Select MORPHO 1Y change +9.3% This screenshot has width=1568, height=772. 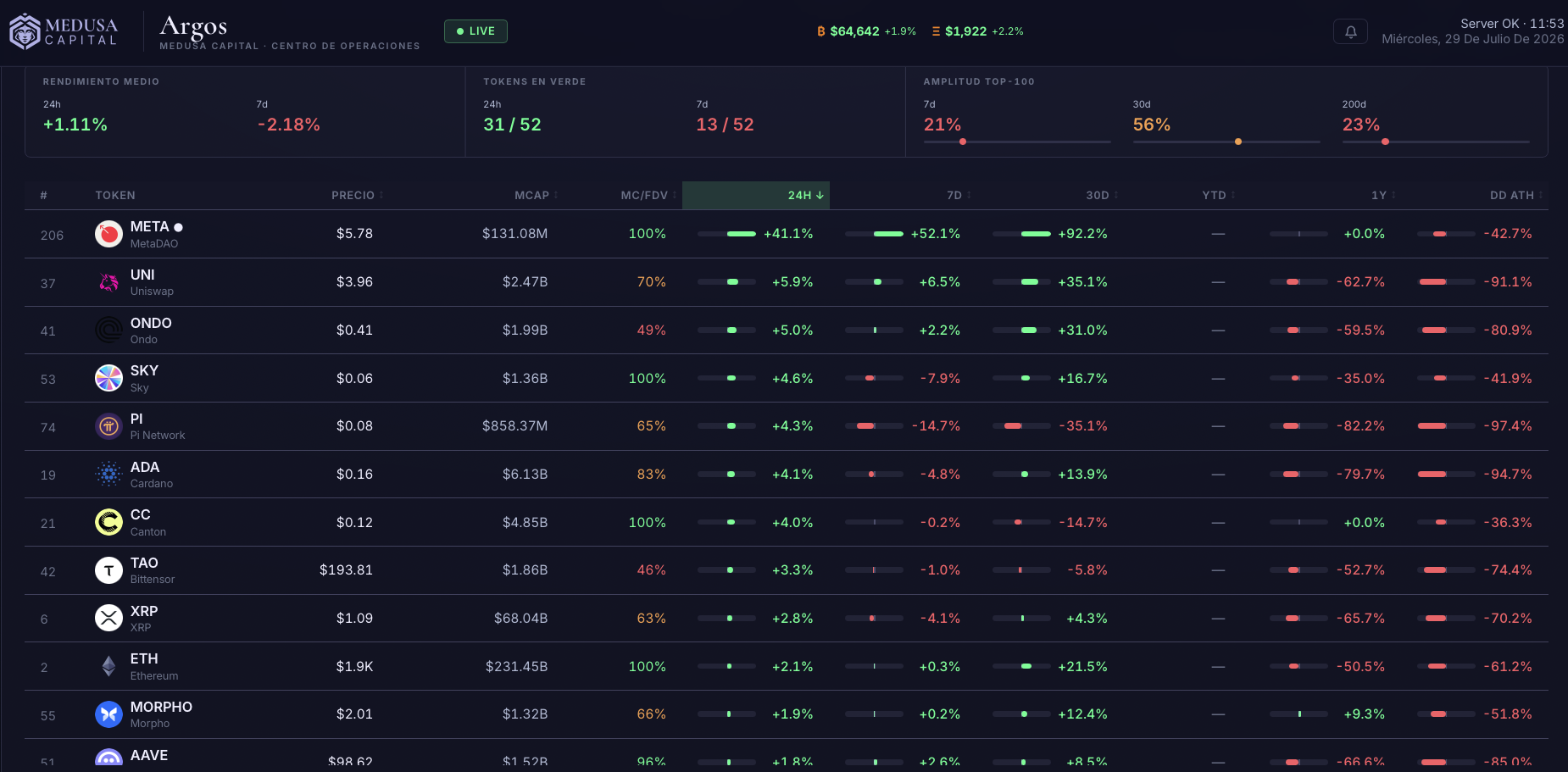click(x=1364, y=714)
